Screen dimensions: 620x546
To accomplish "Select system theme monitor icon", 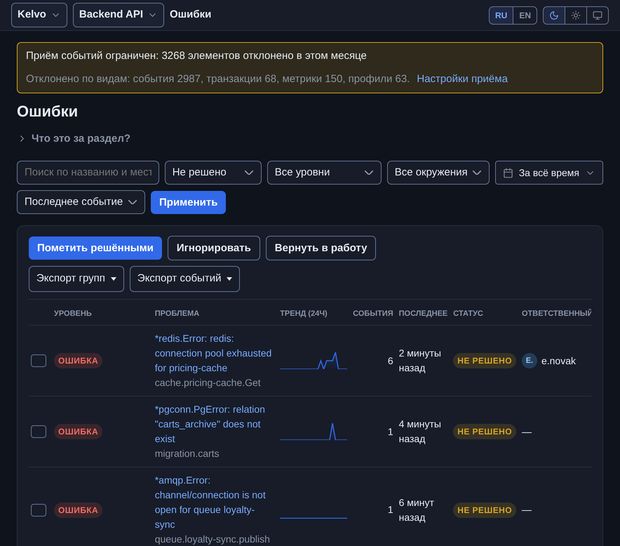I will [x=597, y=15].
